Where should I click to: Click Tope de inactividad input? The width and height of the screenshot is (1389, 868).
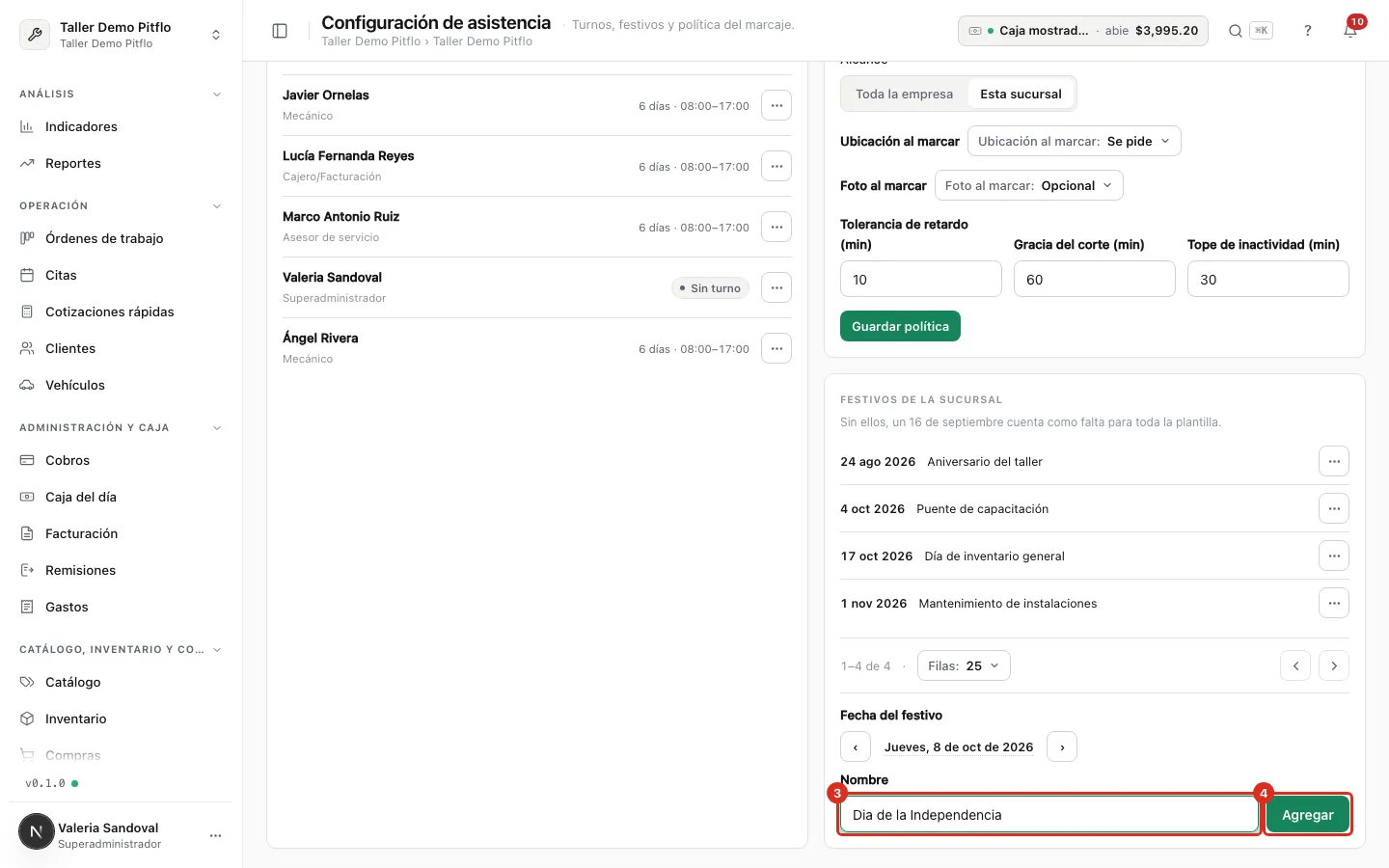[x=1268, y=279]
